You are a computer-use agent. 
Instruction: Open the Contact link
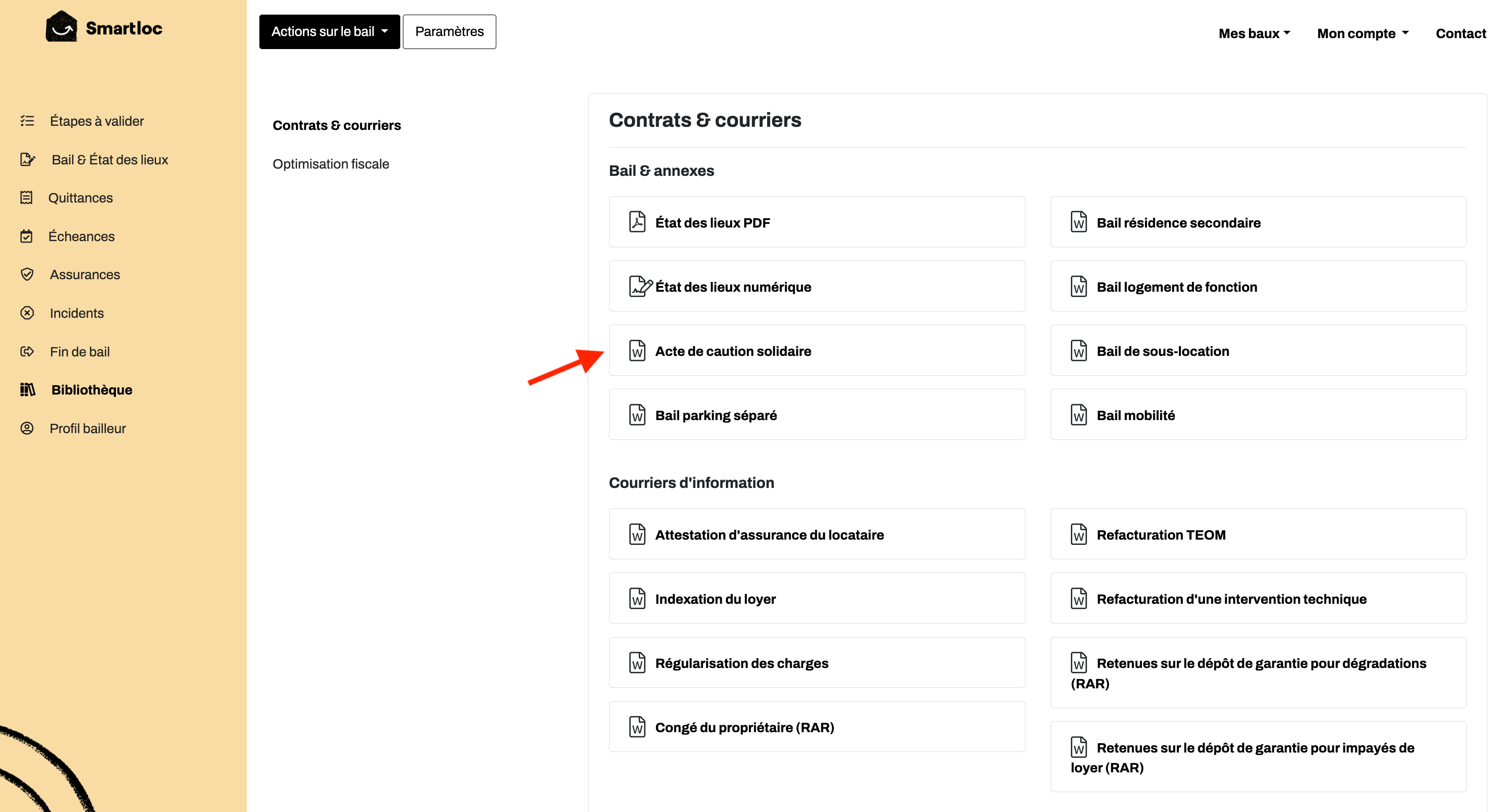tap(1460, 33)
